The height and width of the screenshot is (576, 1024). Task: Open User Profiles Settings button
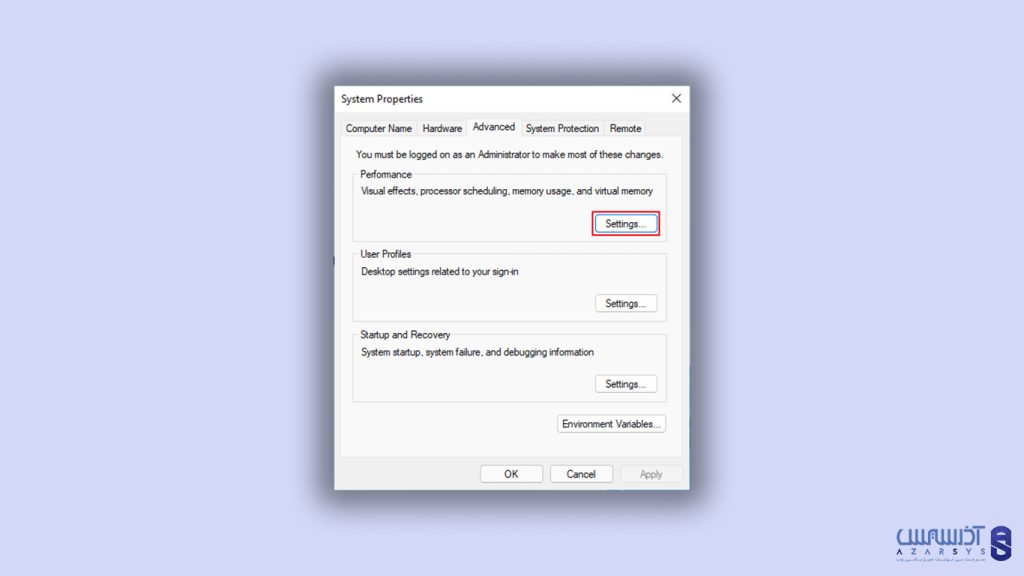tap(626, 303)
